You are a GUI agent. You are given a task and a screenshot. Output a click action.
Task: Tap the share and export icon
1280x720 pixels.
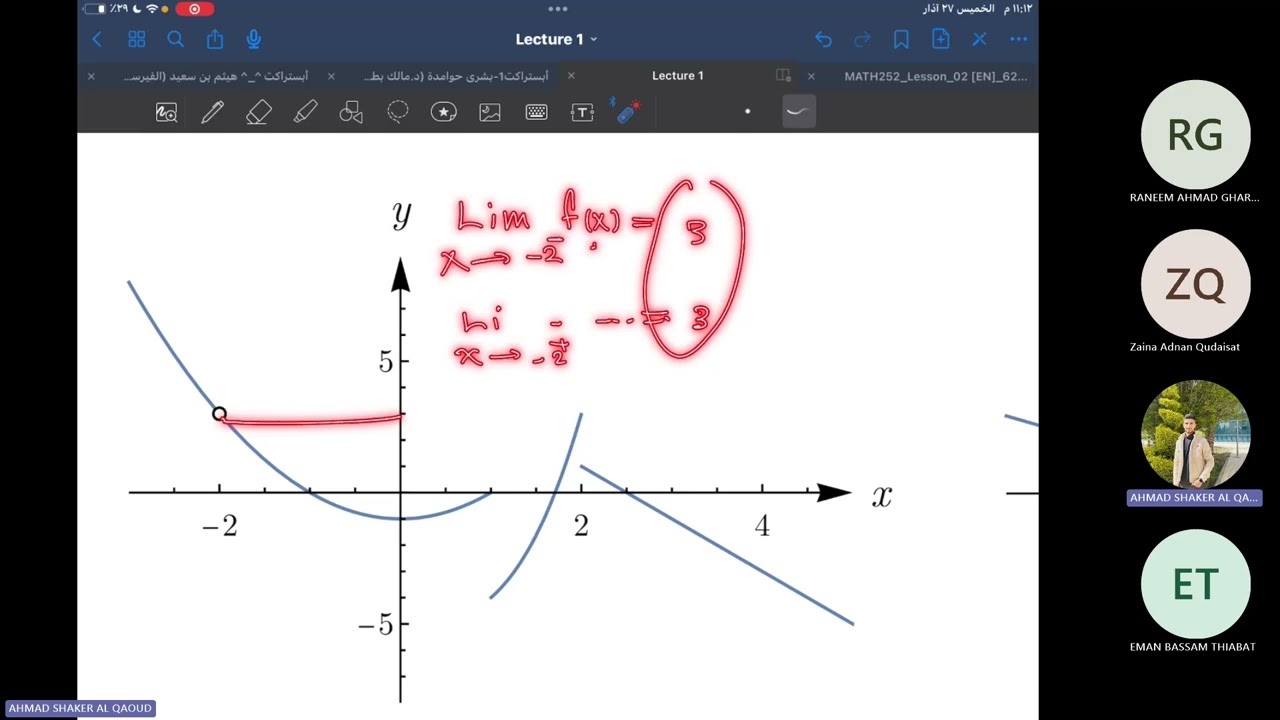(x=215, y=39)
